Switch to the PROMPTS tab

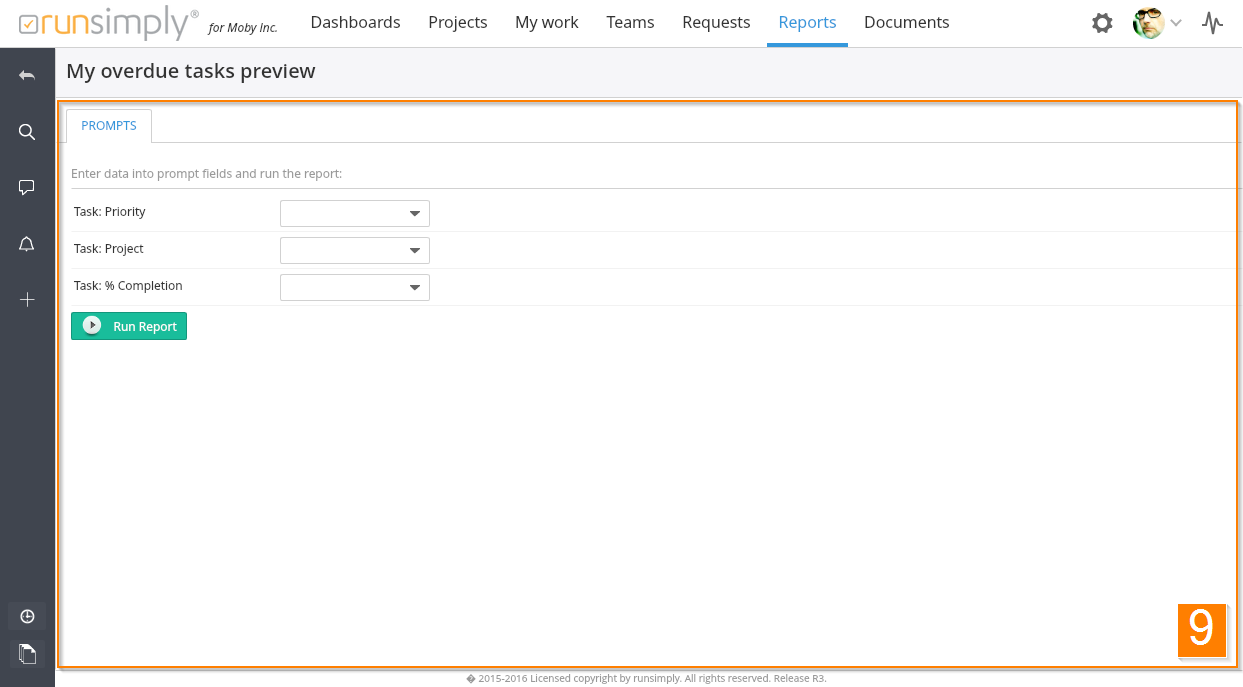pos(109,126)
